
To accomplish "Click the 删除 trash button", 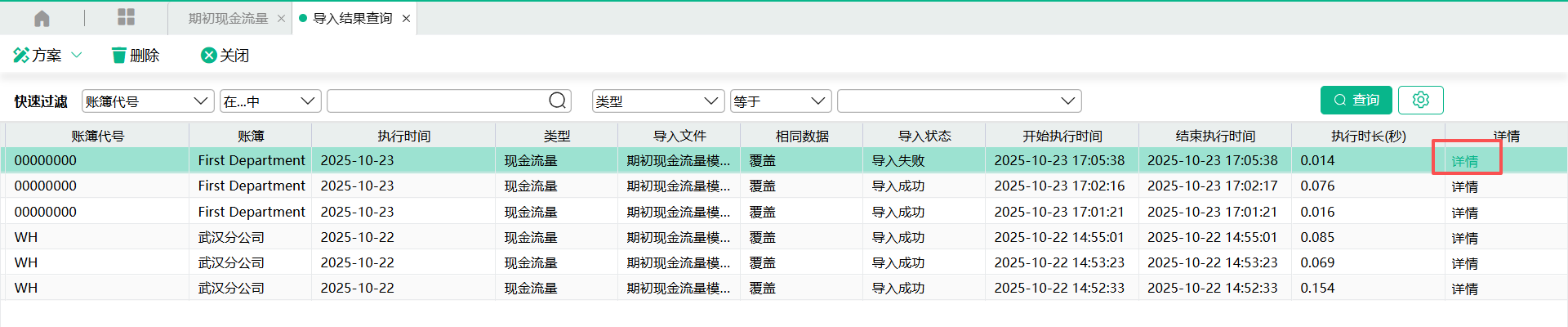I will (136, 56).
